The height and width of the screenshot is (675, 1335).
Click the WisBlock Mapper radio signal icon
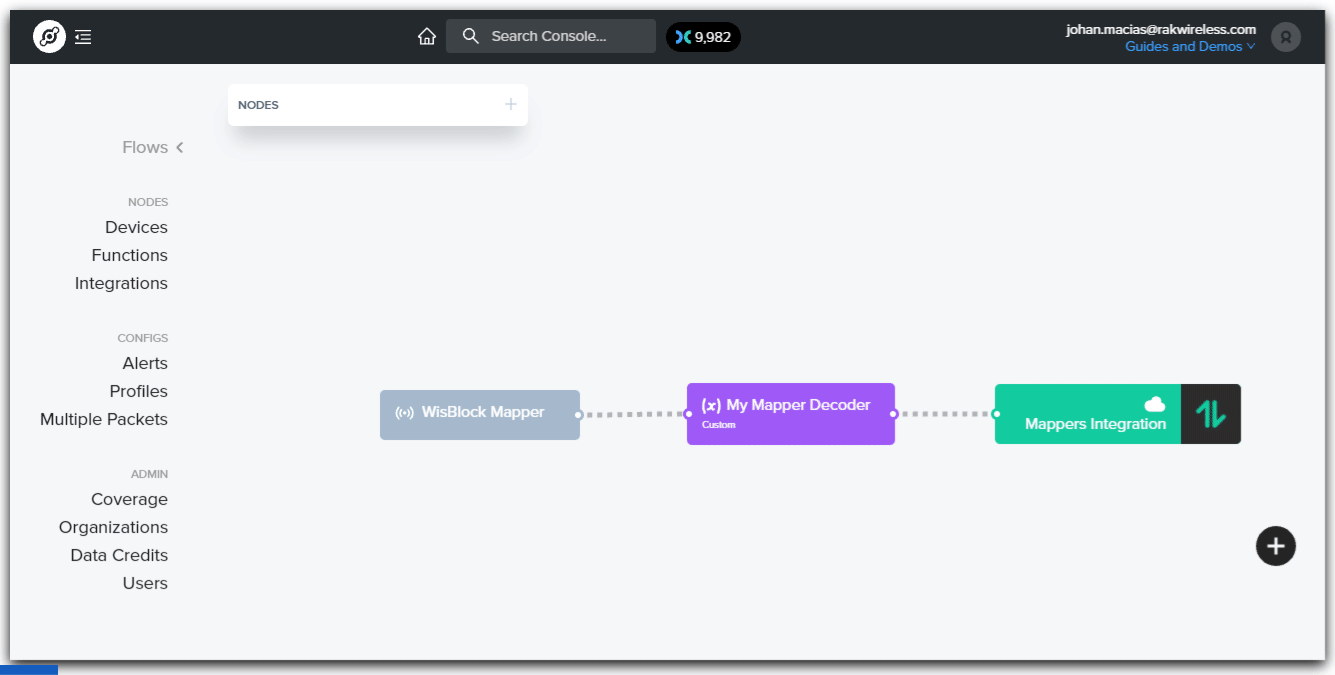(x=405, y=412)
